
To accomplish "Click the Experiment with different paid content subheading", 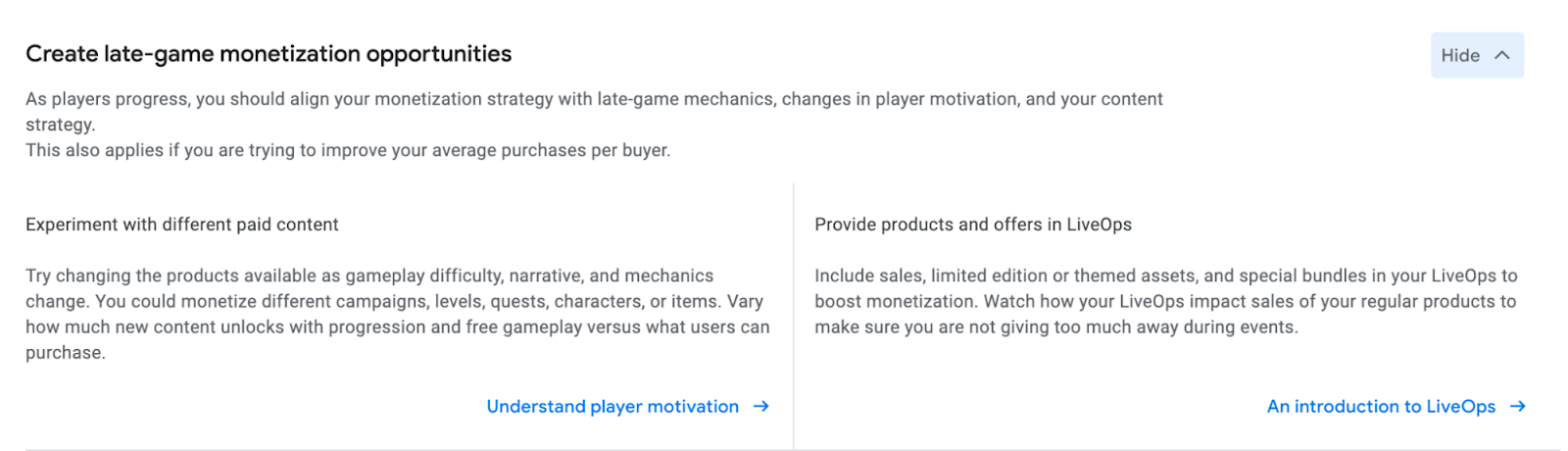I will (x=182, y=225).
